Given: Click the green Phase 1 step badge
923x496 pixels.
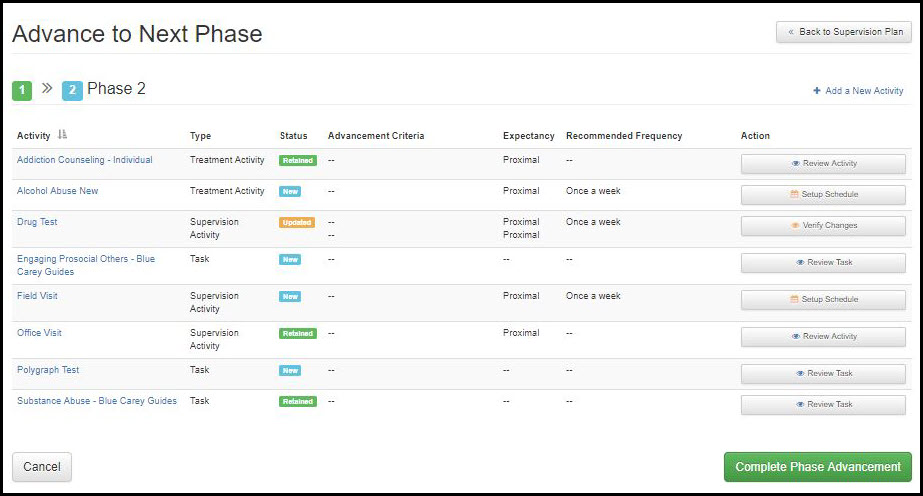Looking at the screenshot, I should [22, 91].
